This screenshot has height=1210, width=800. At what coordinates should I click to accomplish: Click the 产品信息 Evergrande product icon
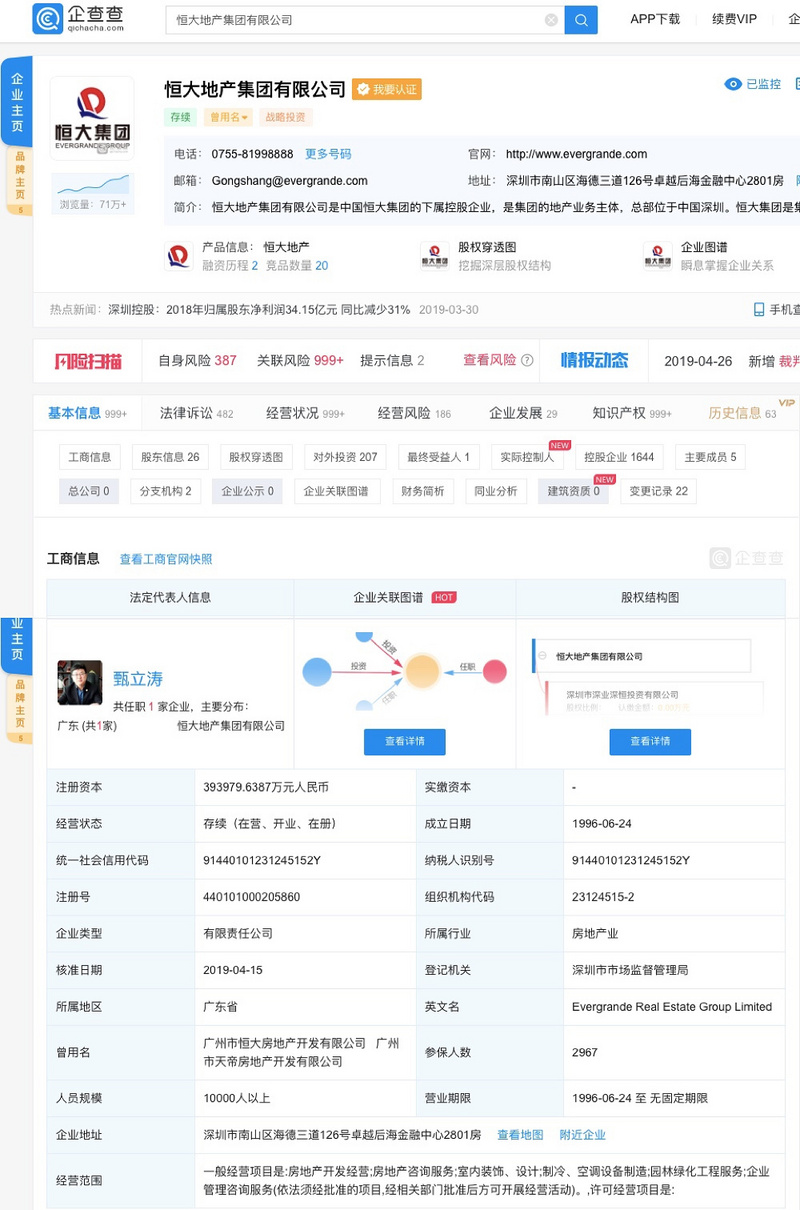click(x=178, y=256)
